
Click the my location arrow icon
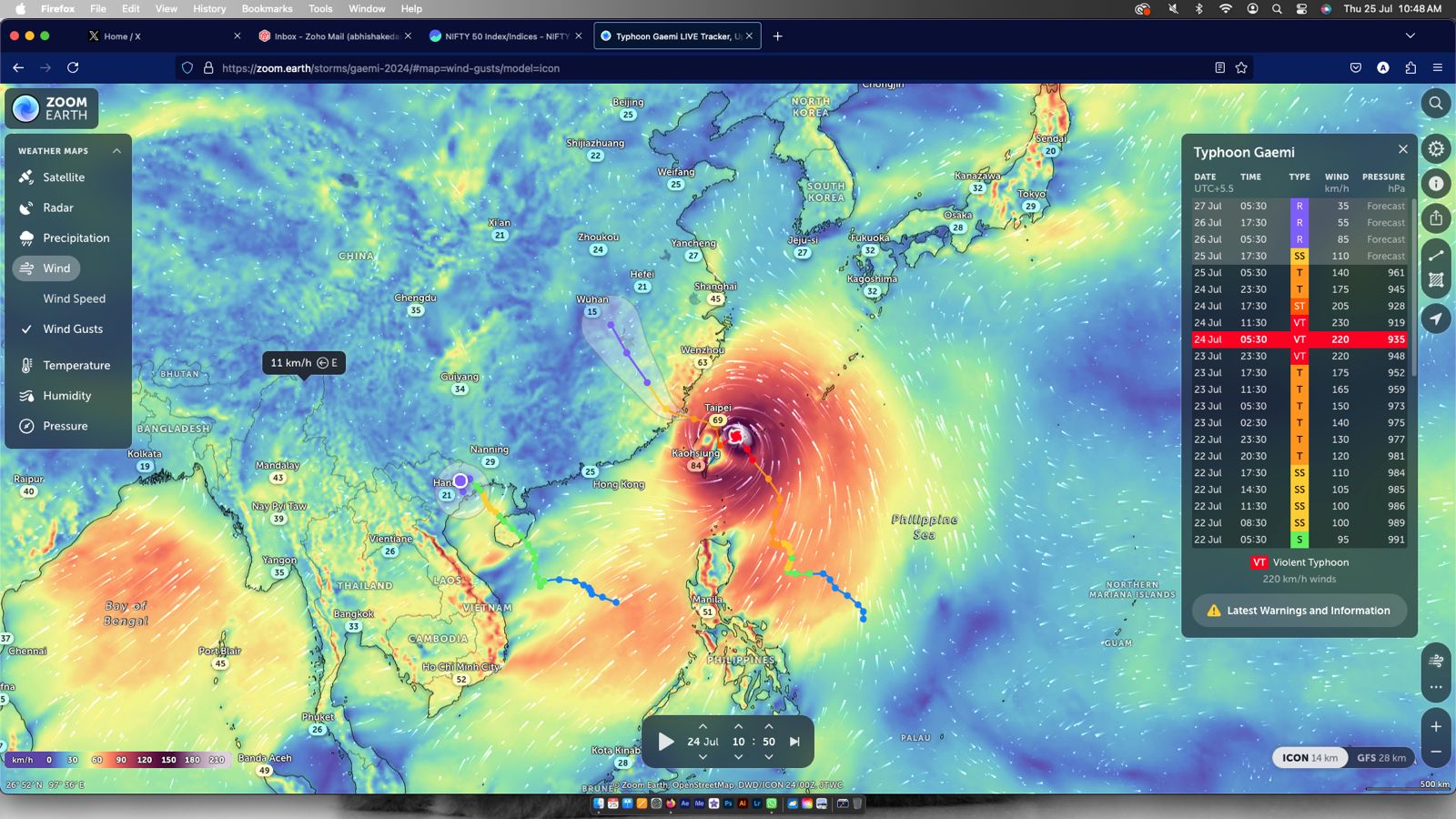[1435, 318]
